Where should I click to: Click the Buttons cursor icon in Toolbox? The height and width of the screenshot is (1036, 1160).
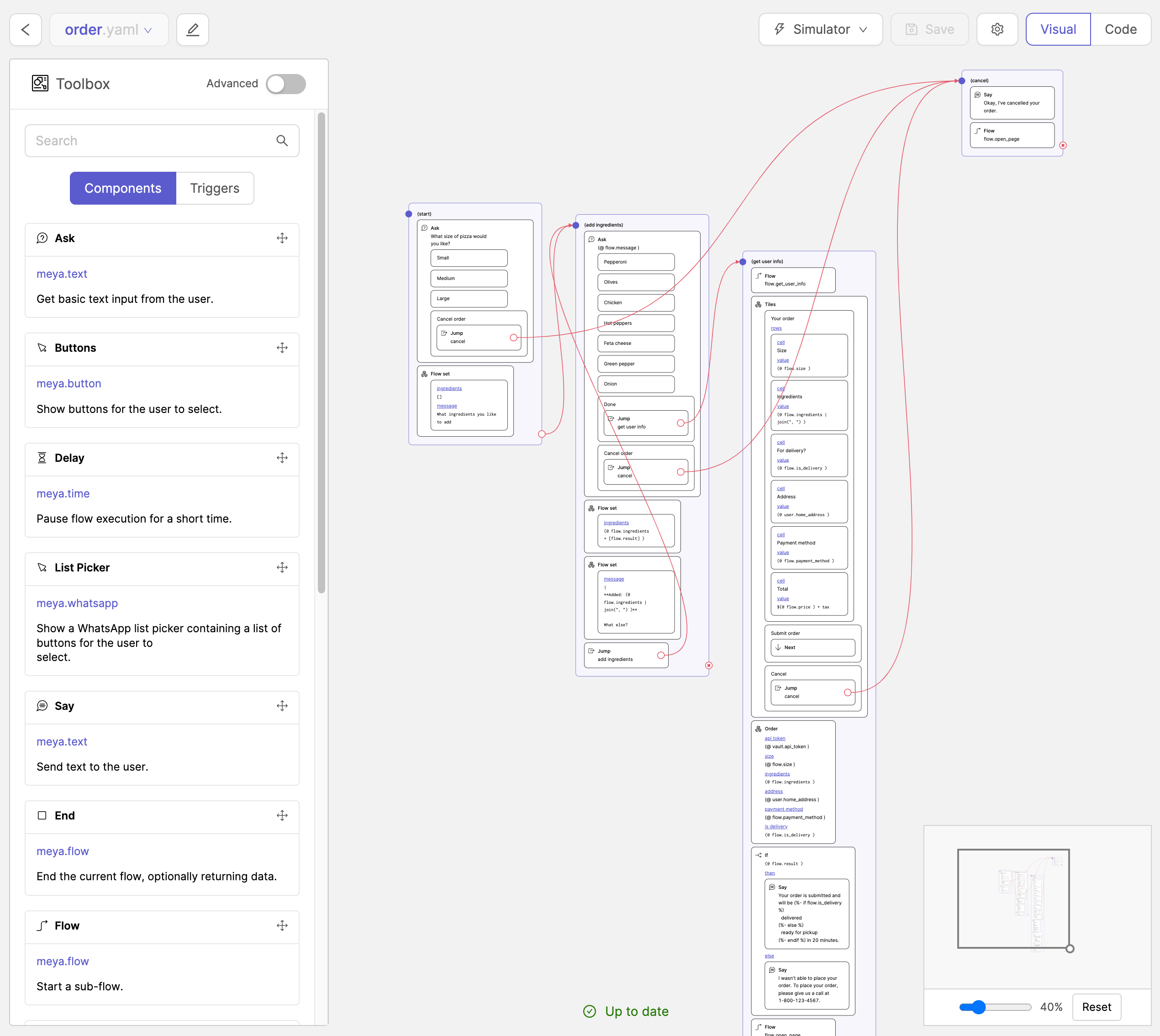click(42, 348)
